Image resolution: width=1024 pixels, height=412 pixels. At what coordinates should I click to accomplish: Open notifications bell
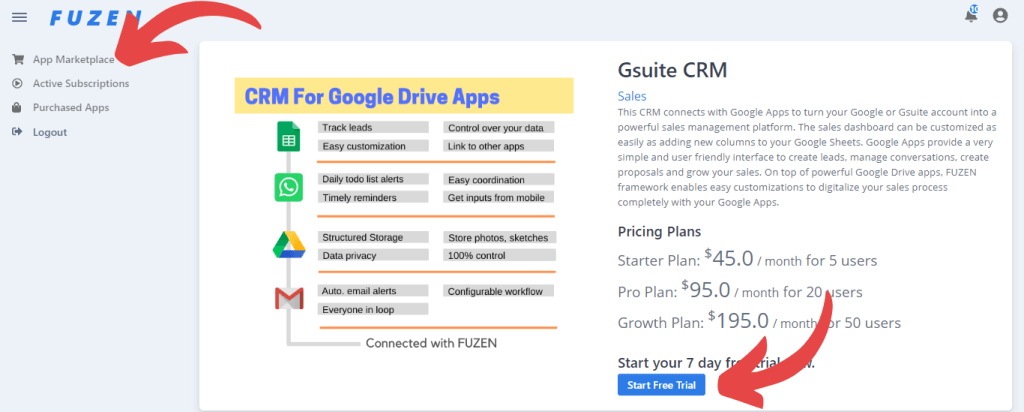(x=971, y=16)
